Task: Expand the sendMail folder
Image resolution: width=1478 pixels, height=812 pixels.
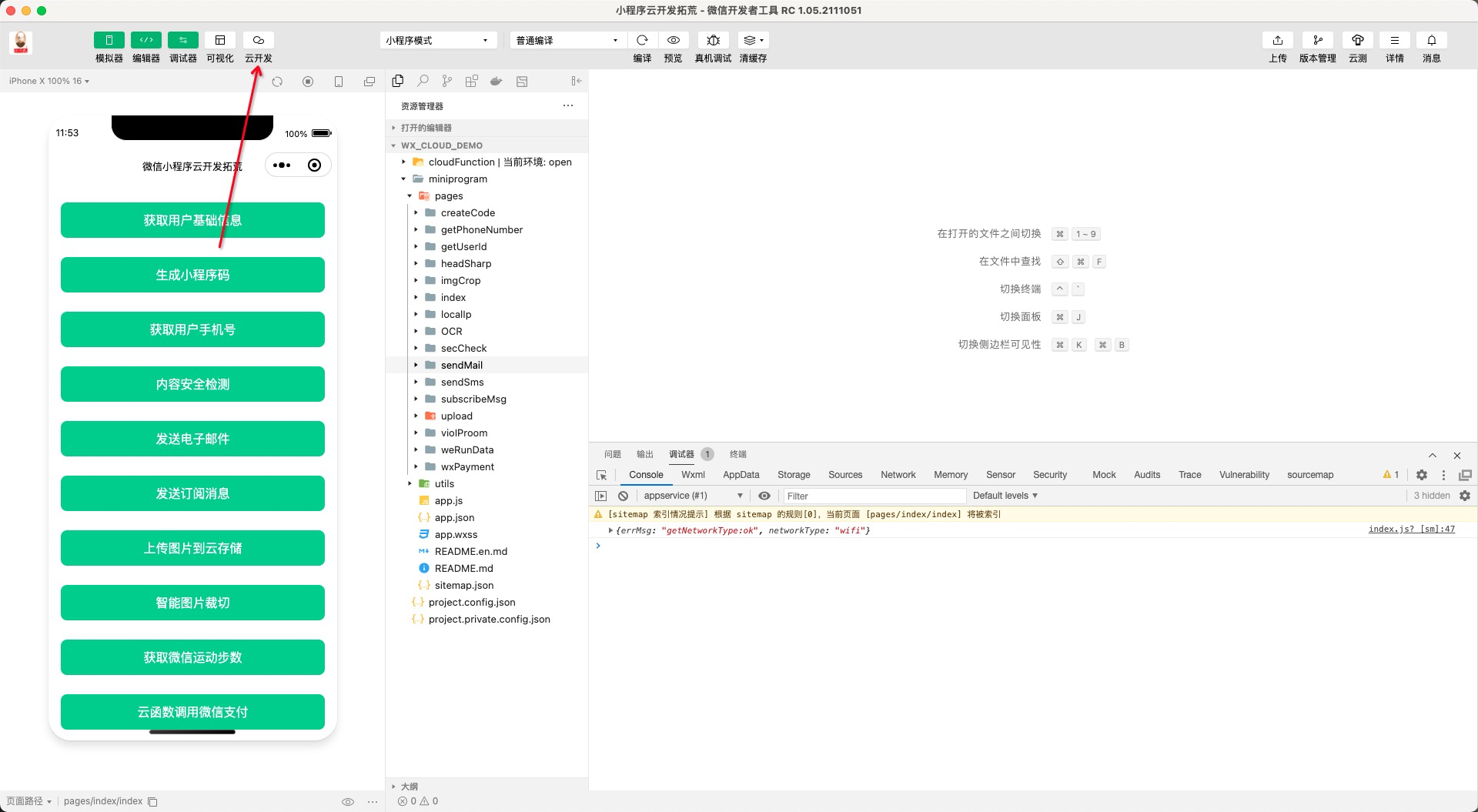Action: tap(487, 366)
